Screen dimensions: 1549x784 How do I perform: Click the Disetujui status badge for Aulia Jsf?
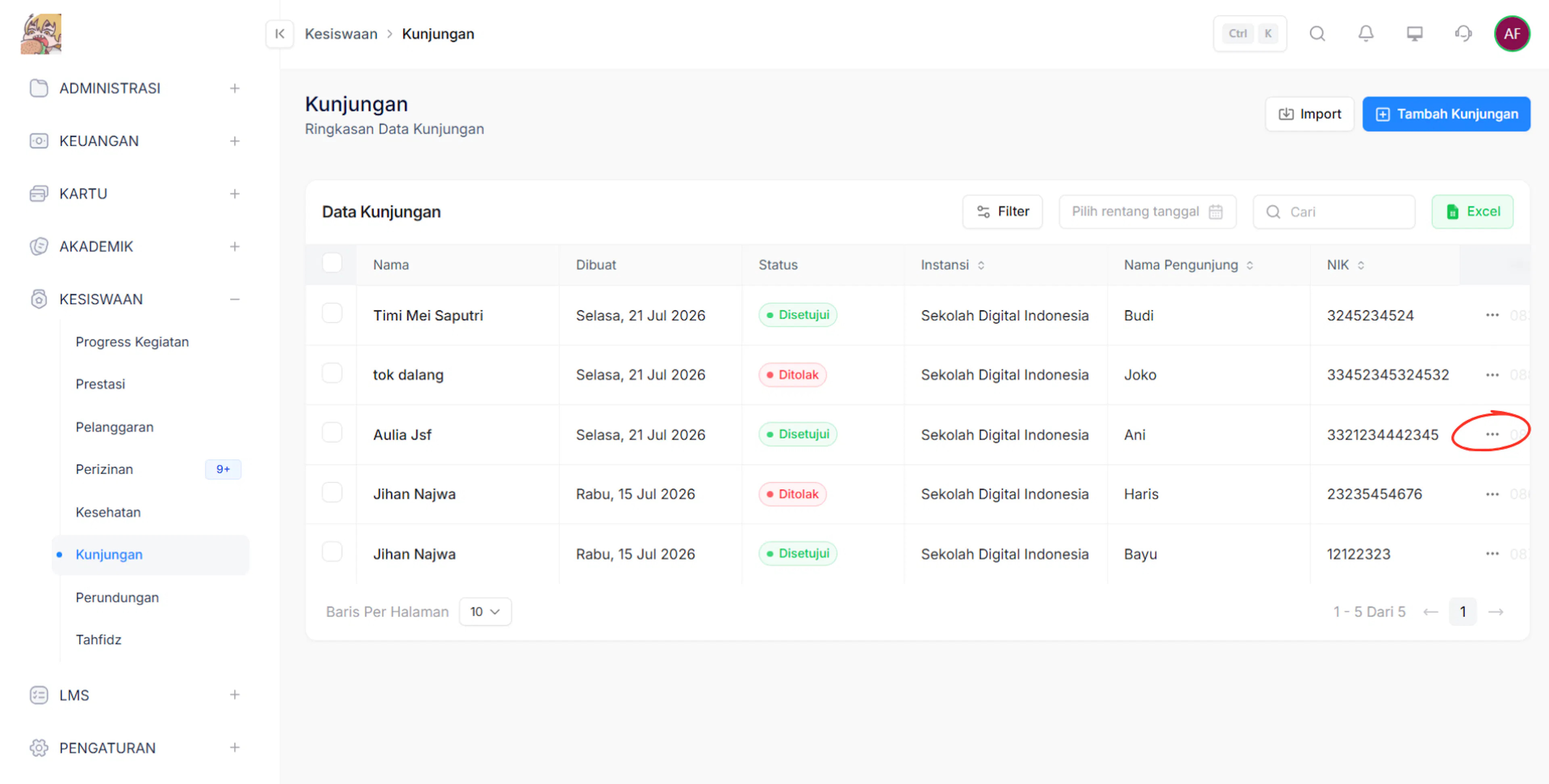click(x=797, y=434)
